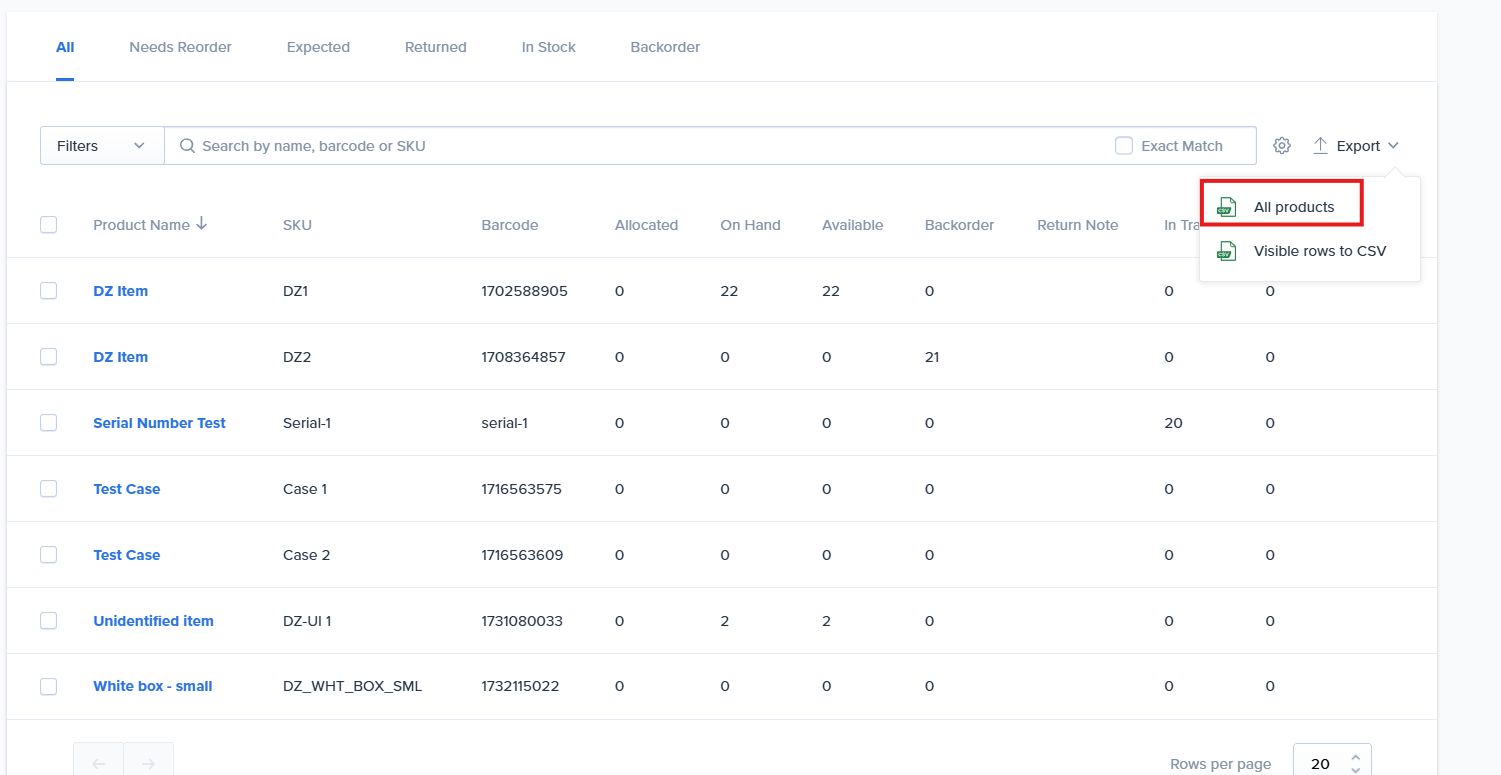
Task: Click the CSV icon beside All products
Action: tap(1226, 207)
